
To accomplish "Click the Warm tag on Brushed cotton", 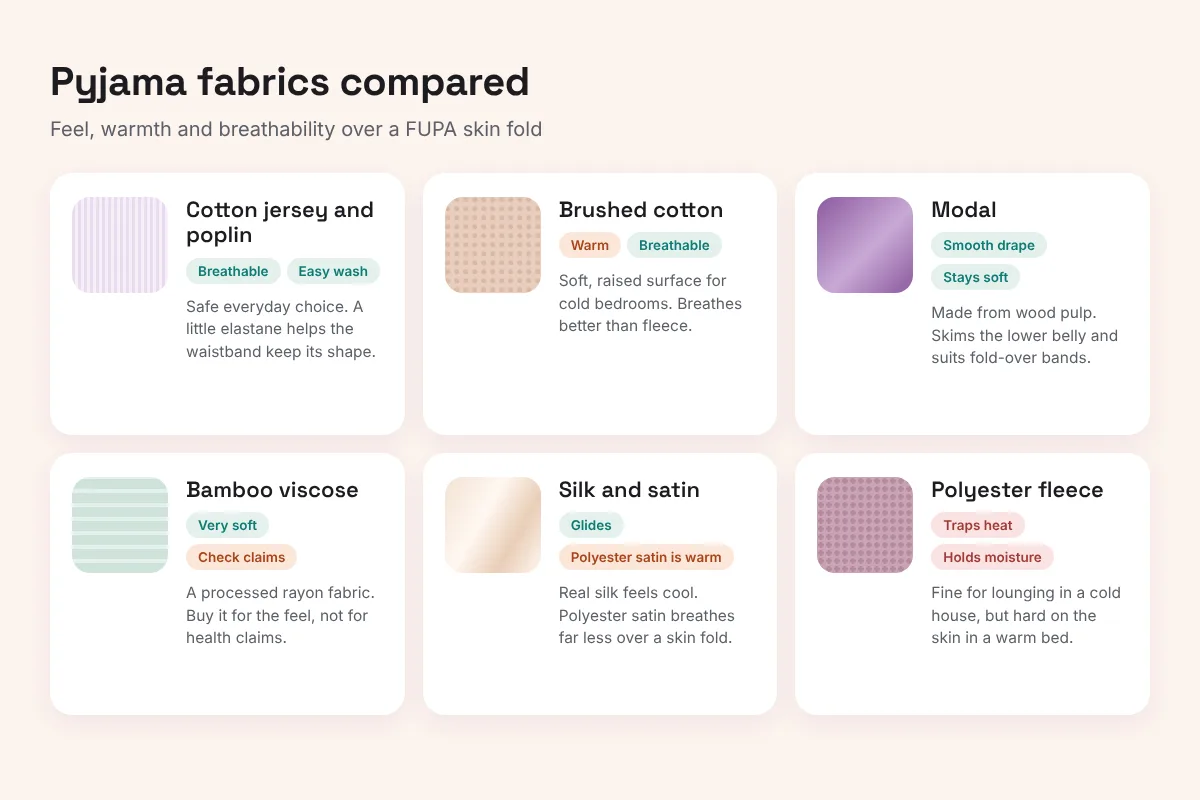I will tap(590, 245).
